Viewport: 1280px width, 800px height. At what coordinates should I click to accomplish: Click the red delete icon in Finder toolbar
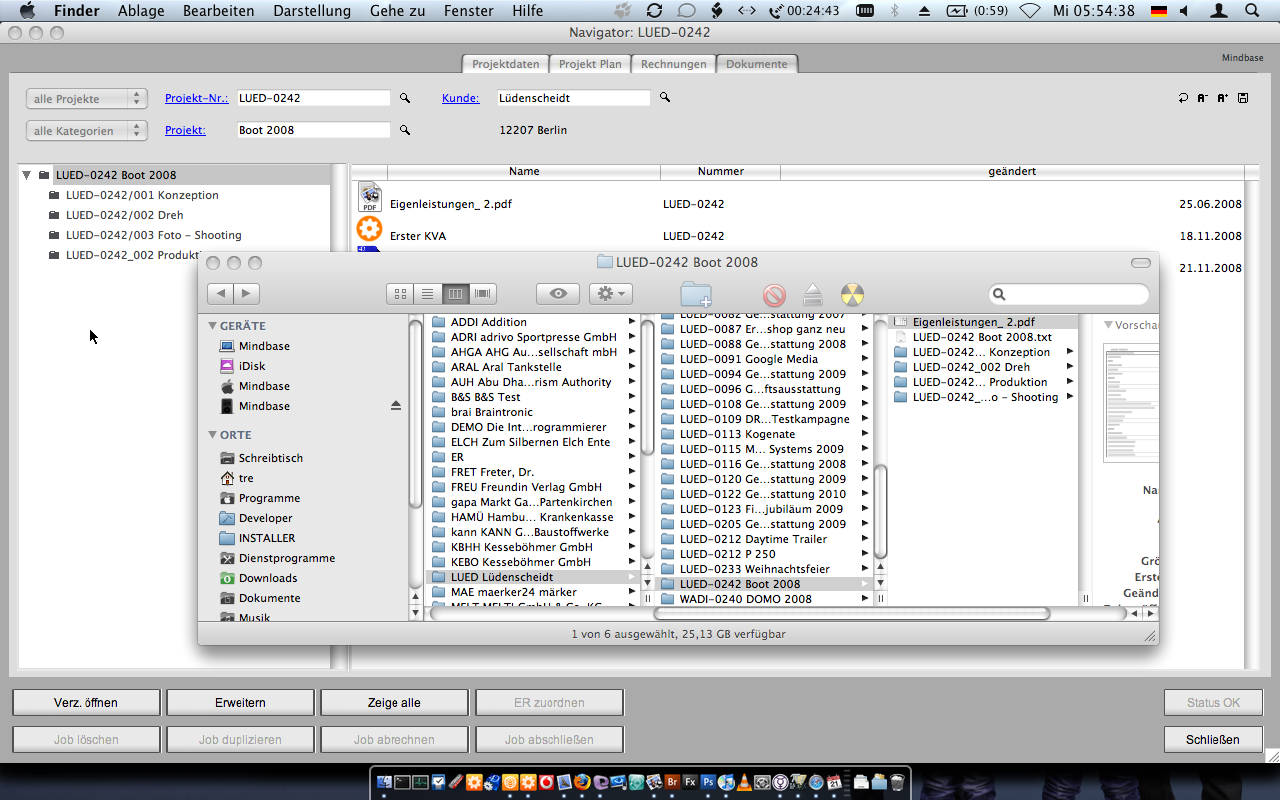tap(774, 294)
